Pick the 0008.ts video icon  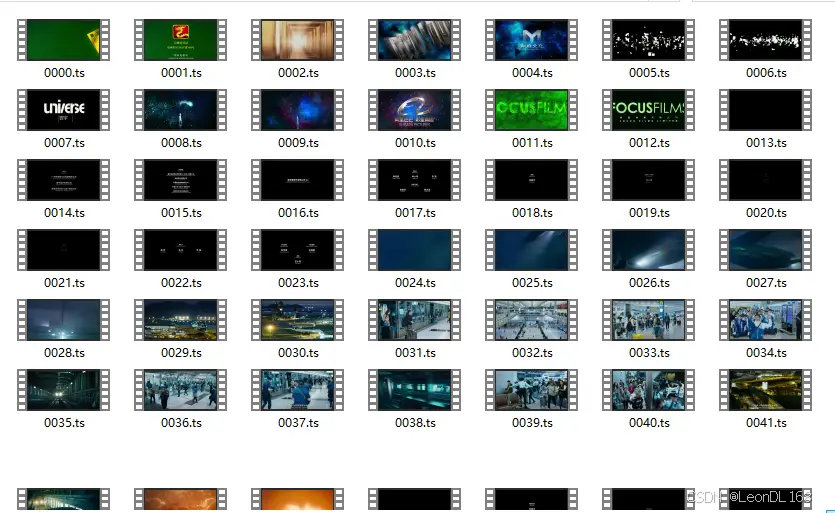(181, 110)
